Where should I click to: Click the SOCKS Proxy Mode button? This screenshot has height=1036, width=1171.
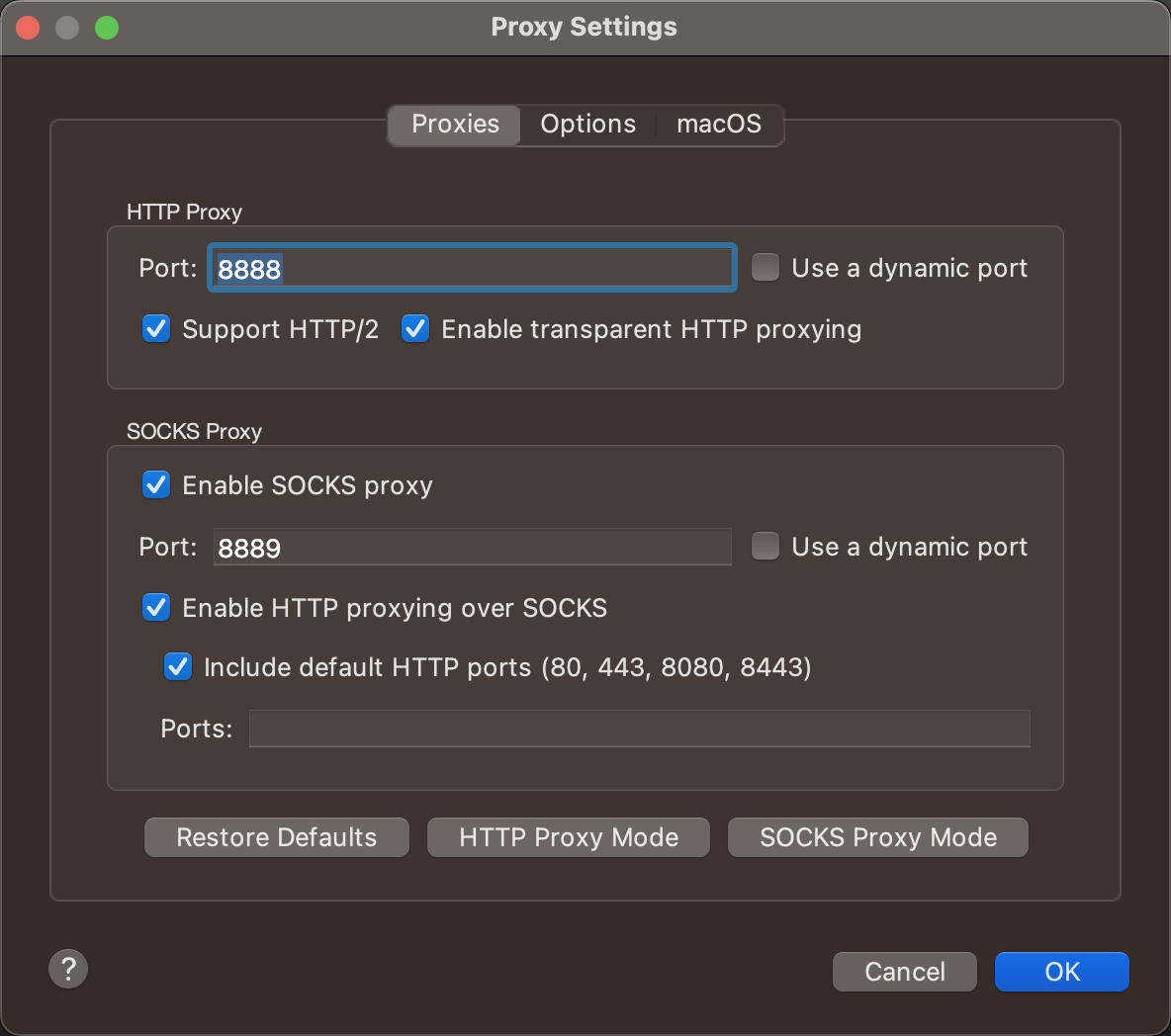[877, 837]
